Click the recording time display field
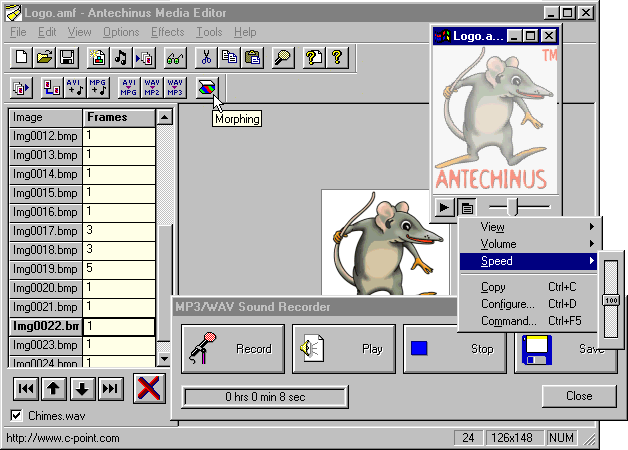The image size is (628, 450). click(265, 397)
